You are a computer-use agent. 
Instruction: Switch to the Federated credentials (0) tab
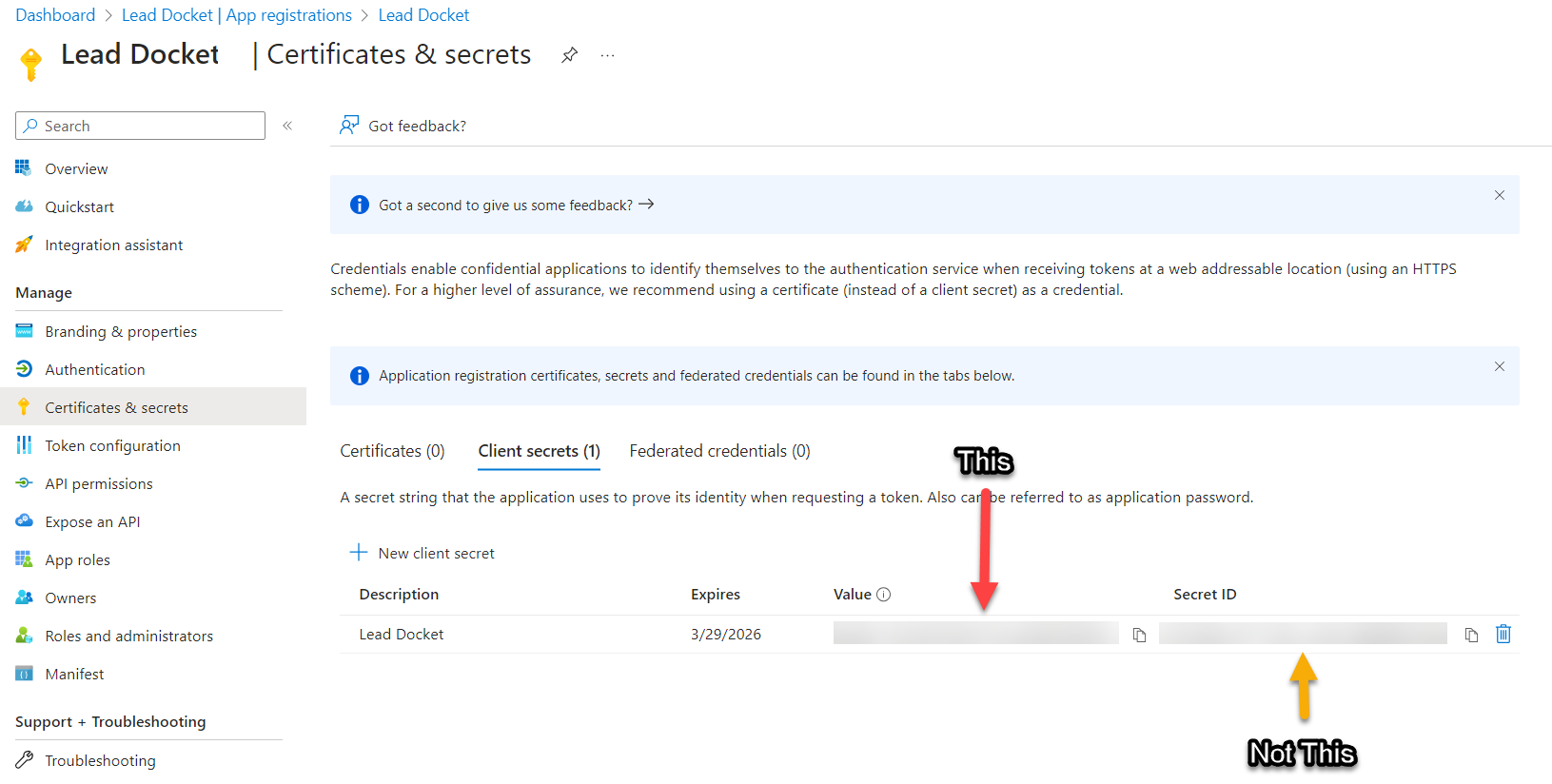719,451
